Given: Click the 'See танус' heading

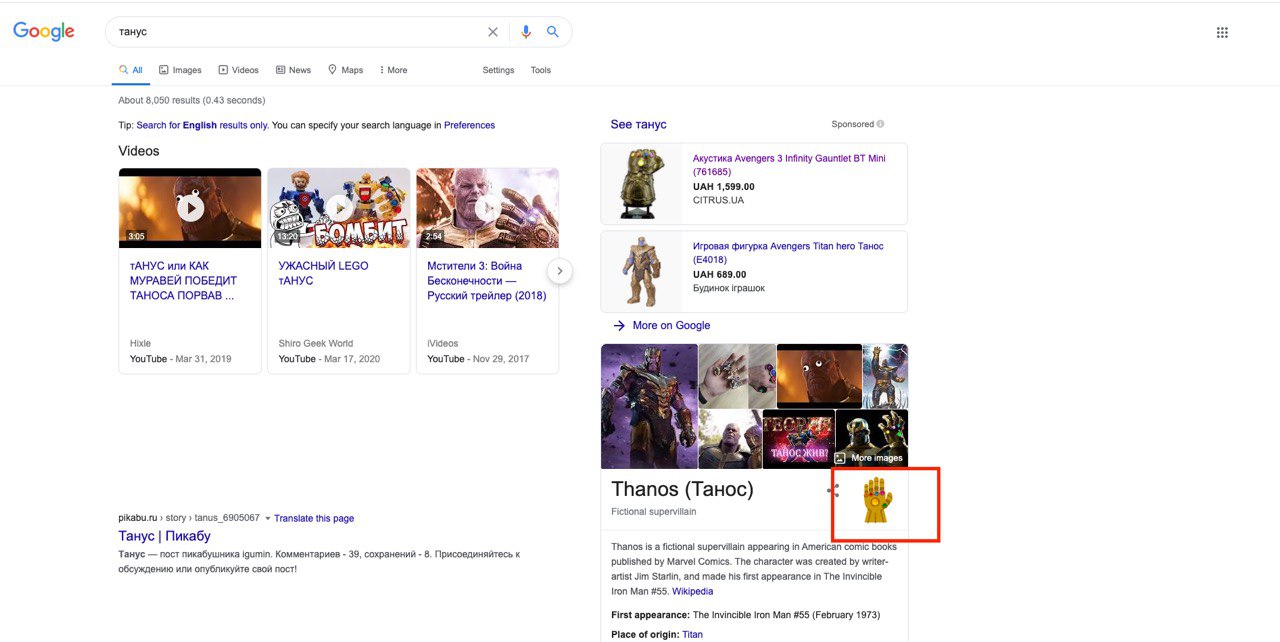Looking at the screenshot, I should [x=638, y=124].
